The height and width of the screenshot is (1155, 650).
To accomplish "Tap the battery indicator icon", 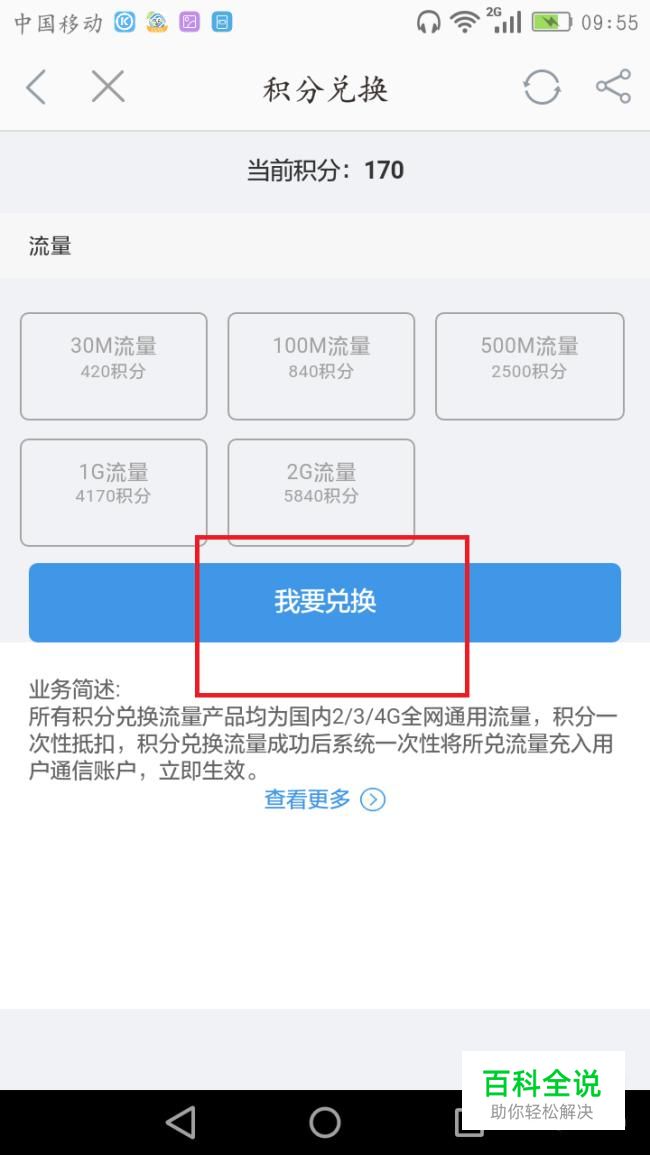I will coord(551,22).
